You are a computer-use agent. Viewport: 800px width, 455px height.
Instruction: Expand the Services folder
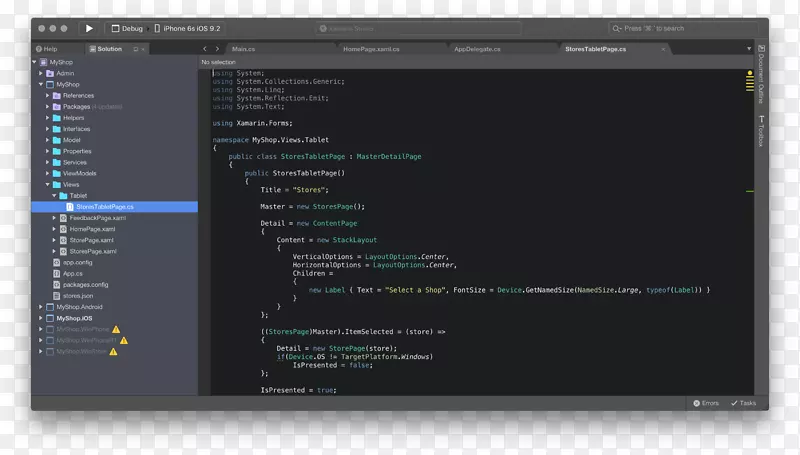click(48, 162)
